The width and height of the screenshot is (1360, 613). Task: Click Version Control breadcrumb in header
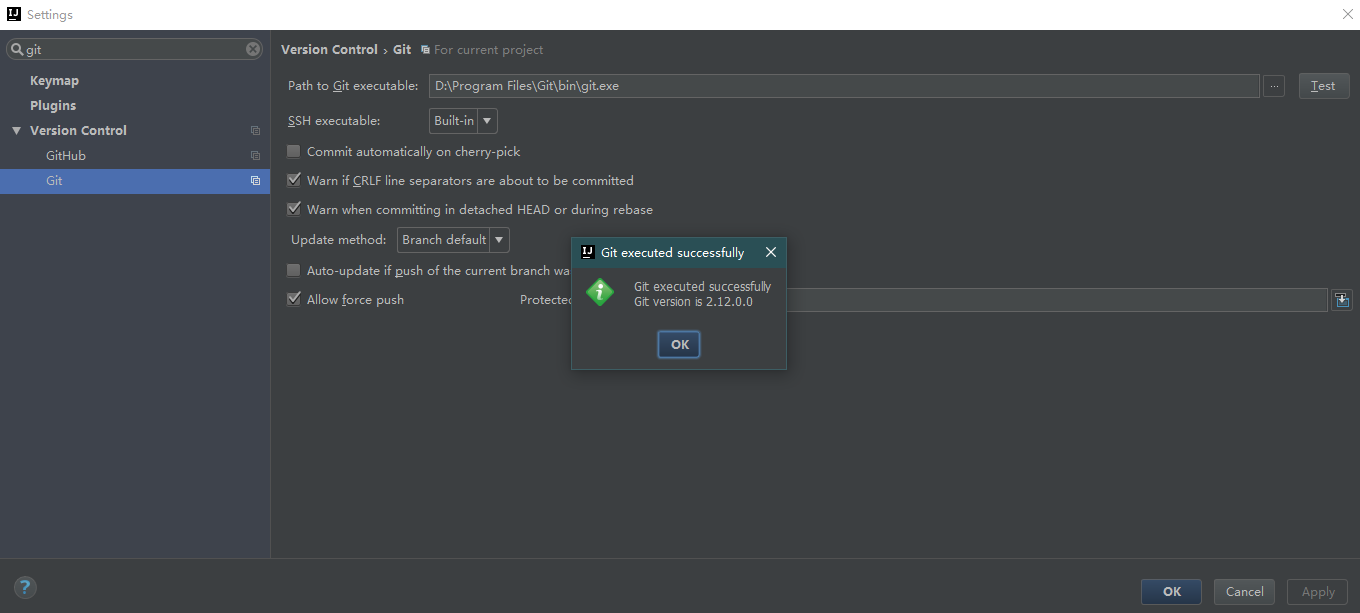329,50
